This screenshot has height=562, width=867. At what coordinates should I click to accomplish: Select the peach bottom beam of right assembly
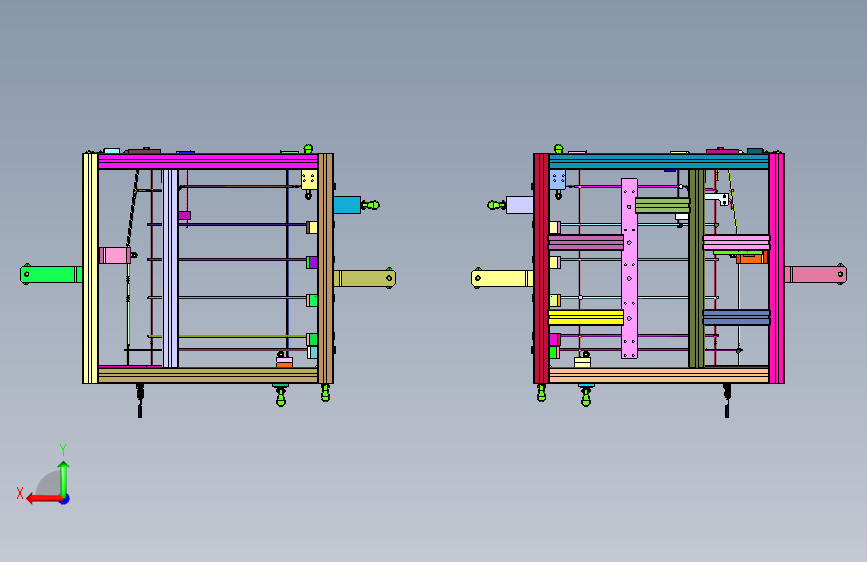pos(659,376)
